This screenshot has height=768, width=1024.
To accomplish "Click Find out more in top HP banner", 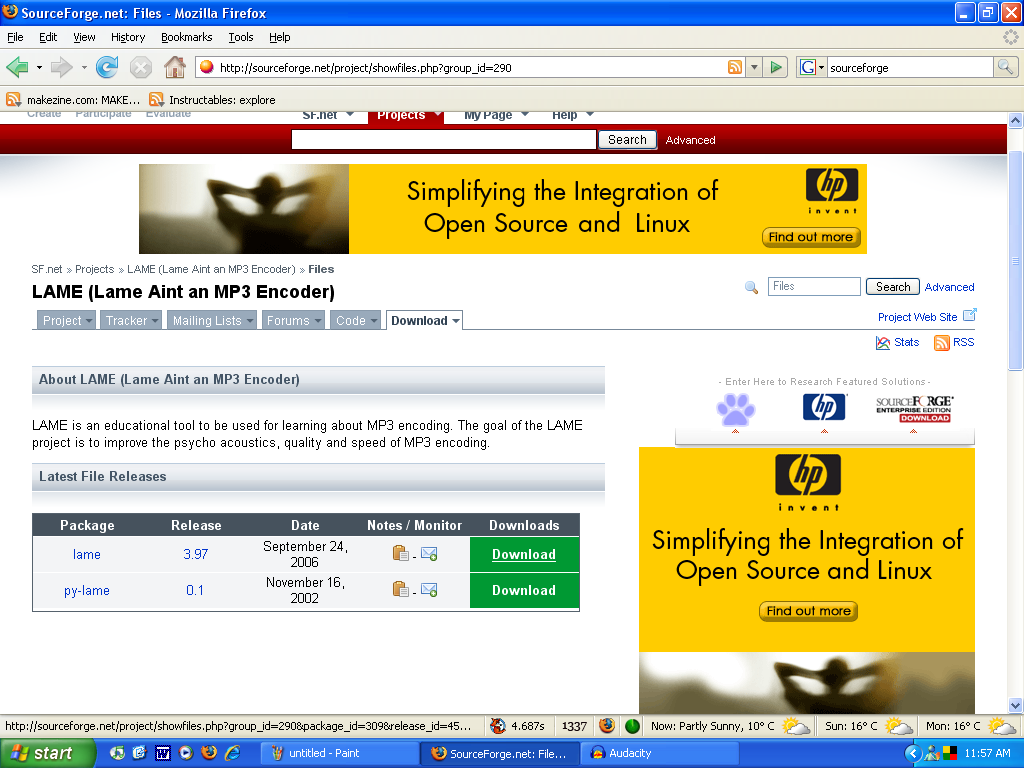I will [x=810, y=236].
